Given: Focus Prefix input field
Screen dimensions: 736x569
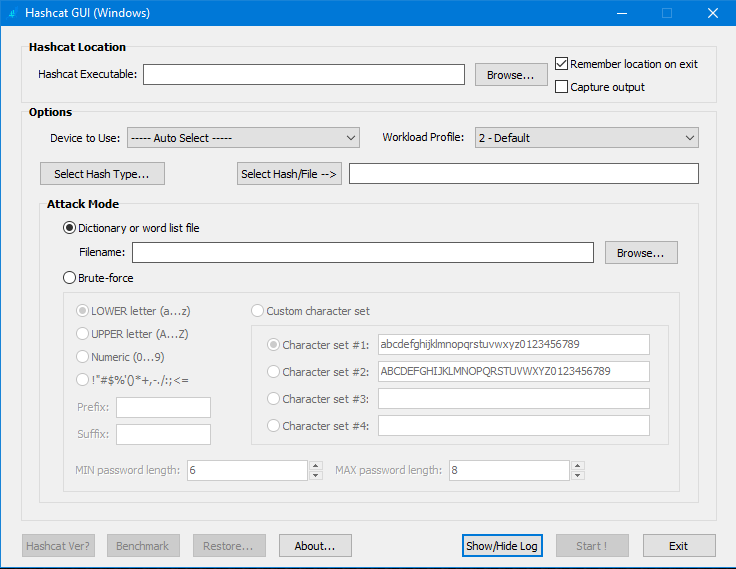Looking at the screenshot, I should [x=163, y=408].
